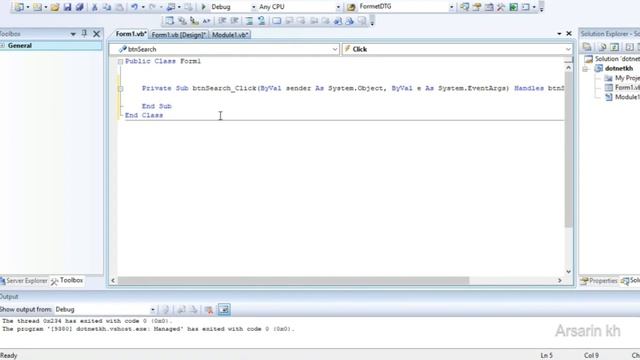Click the Uncomment selected lines icon
Viewport: 640px width, 360px height.
[262, 20]
